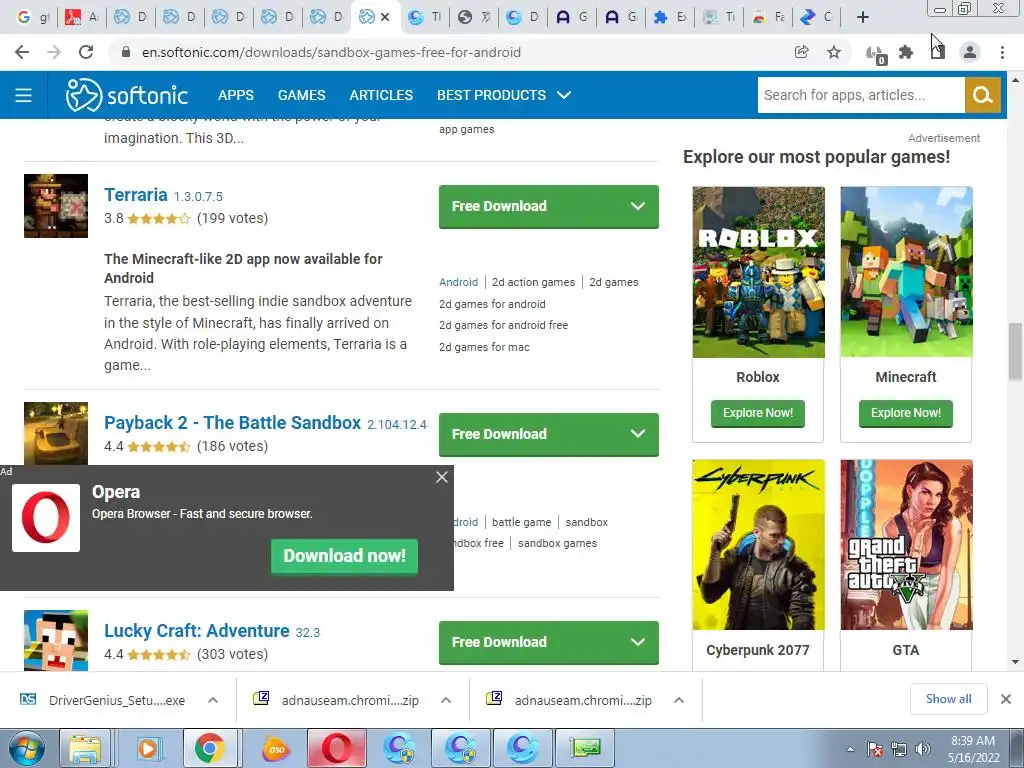Click the search for apps input field
This screenshot has width=1024, height=768.
click(861, 95)
